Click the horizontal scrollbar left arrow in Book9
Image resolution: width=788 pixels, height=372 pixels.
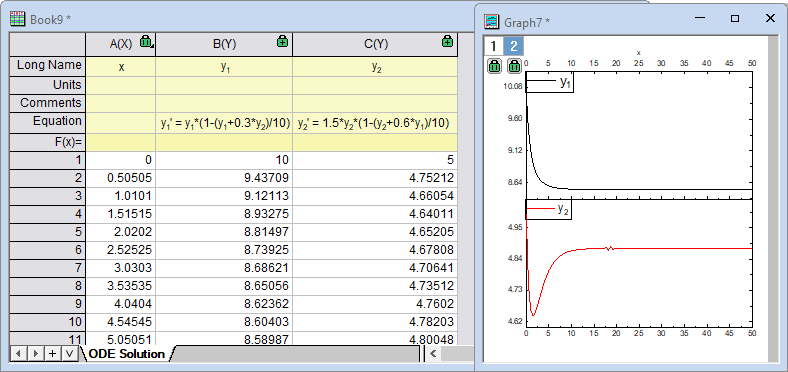(433, 354)
